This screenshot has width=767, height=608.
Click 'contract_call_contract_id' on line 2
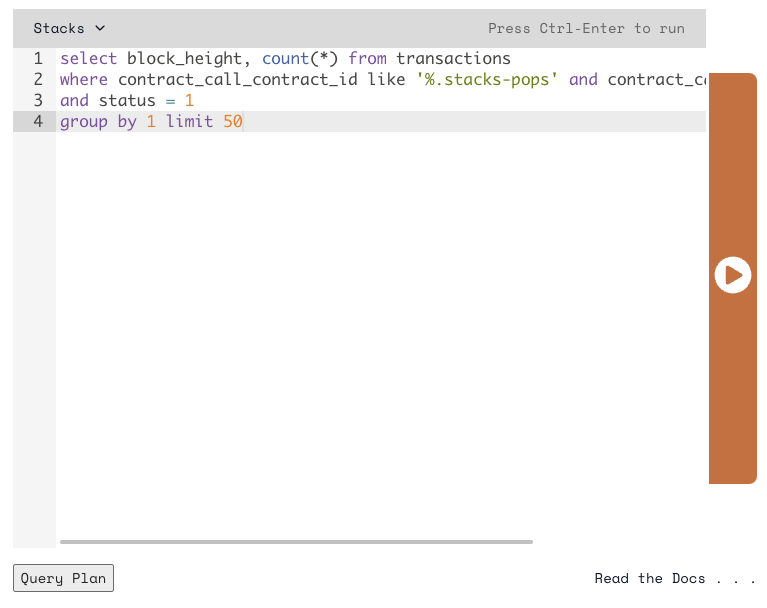(238, 79)
